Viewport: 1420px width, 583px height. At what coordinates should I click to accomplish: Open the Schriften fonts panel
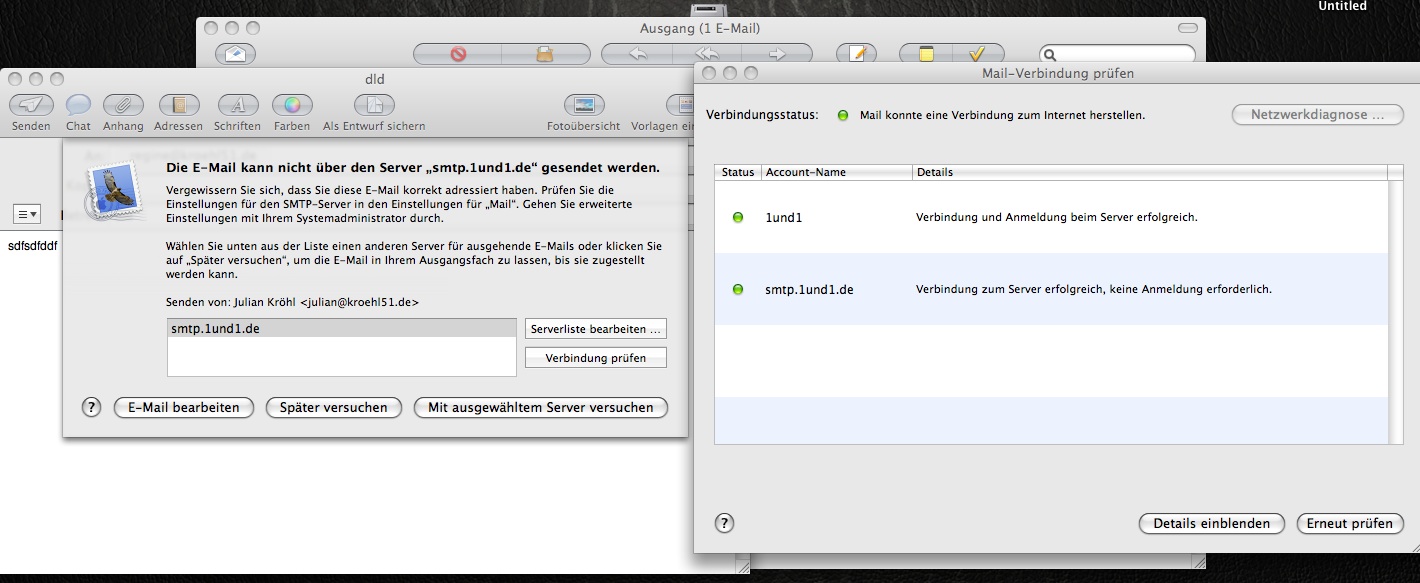pyautogui.click(x=237, y=105)
